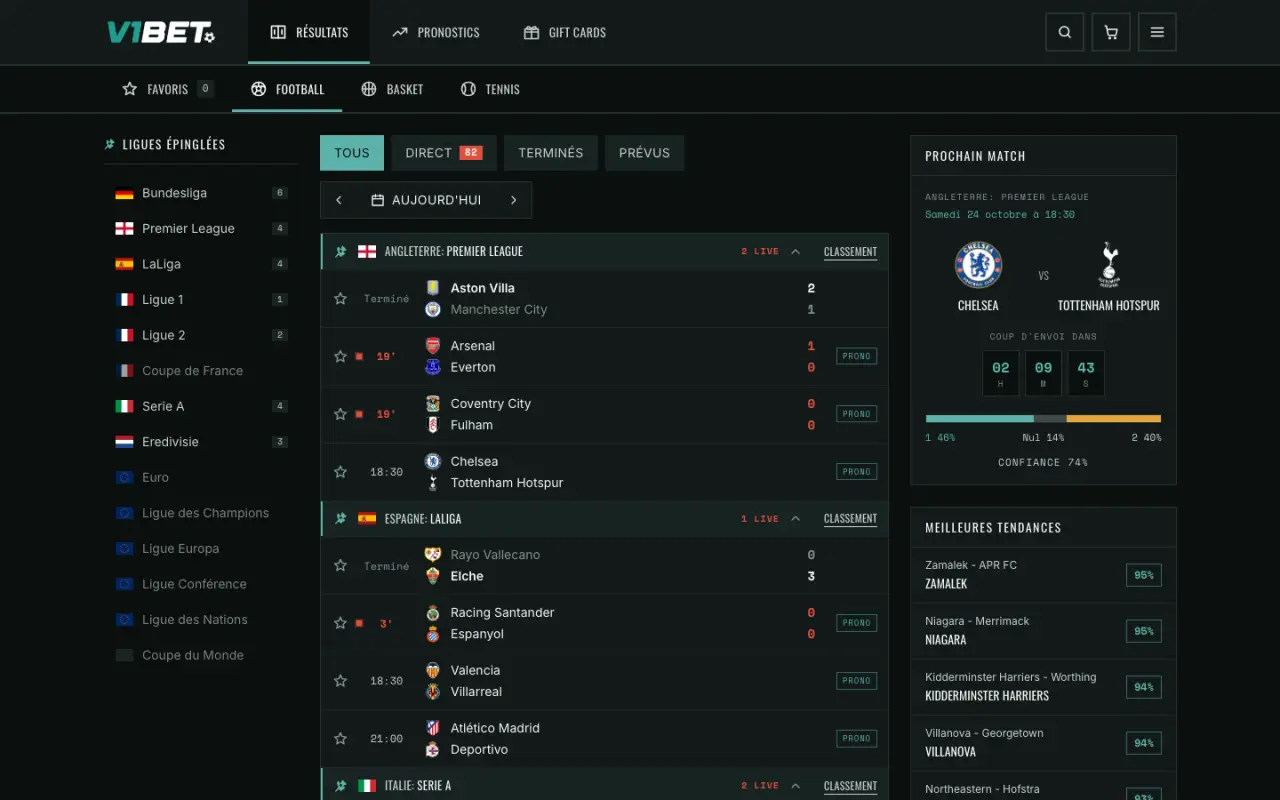Open the Zamalek - APR FC trend

1043,575
